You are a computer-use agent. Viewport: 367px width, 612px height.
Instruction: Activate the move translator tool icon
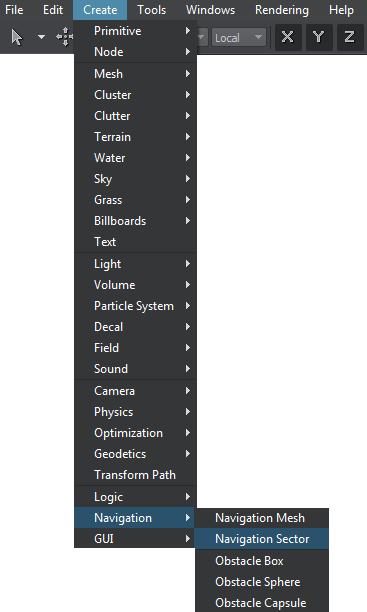tap(64, 37)
